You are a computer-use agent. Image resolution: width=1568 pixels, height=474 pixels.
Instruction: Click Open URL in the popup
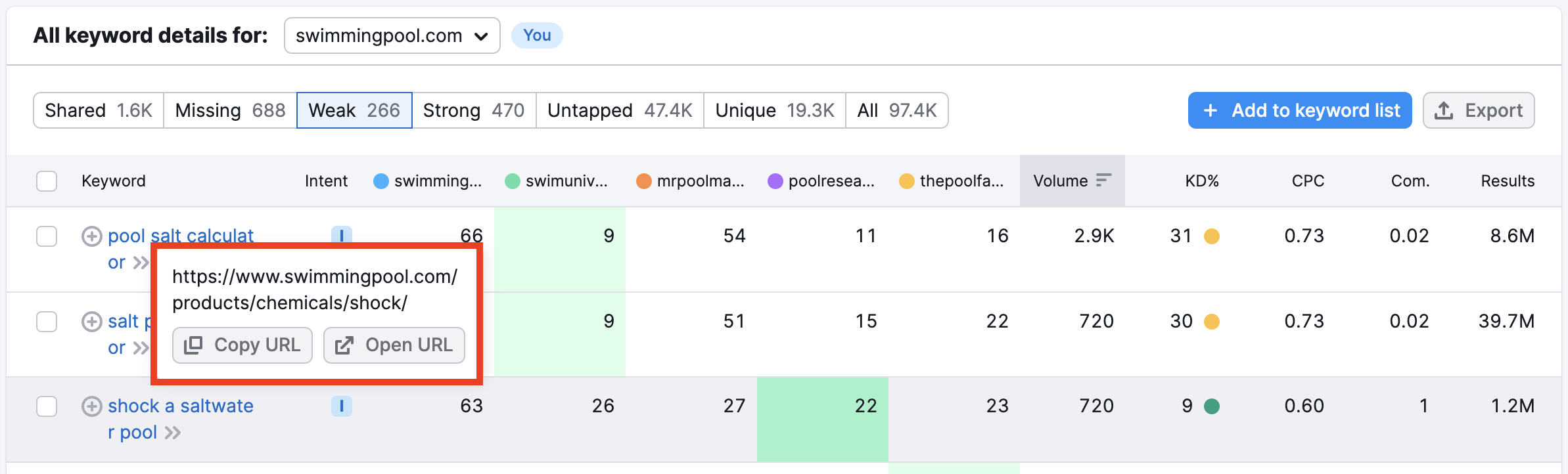[x=394, y=345]
